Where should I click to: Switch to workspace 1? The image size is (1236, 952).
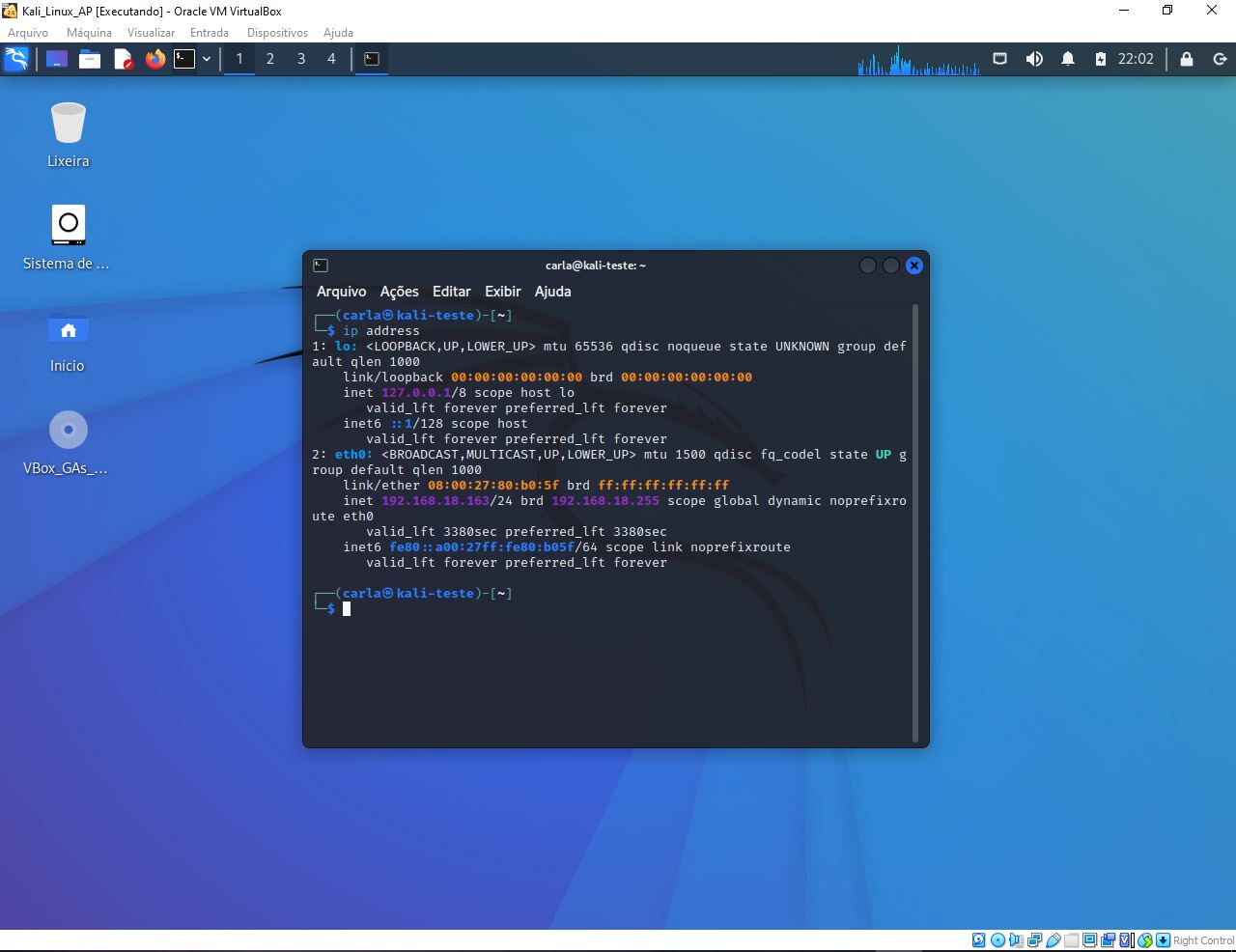pyautogui.click(x=239, y=59)
